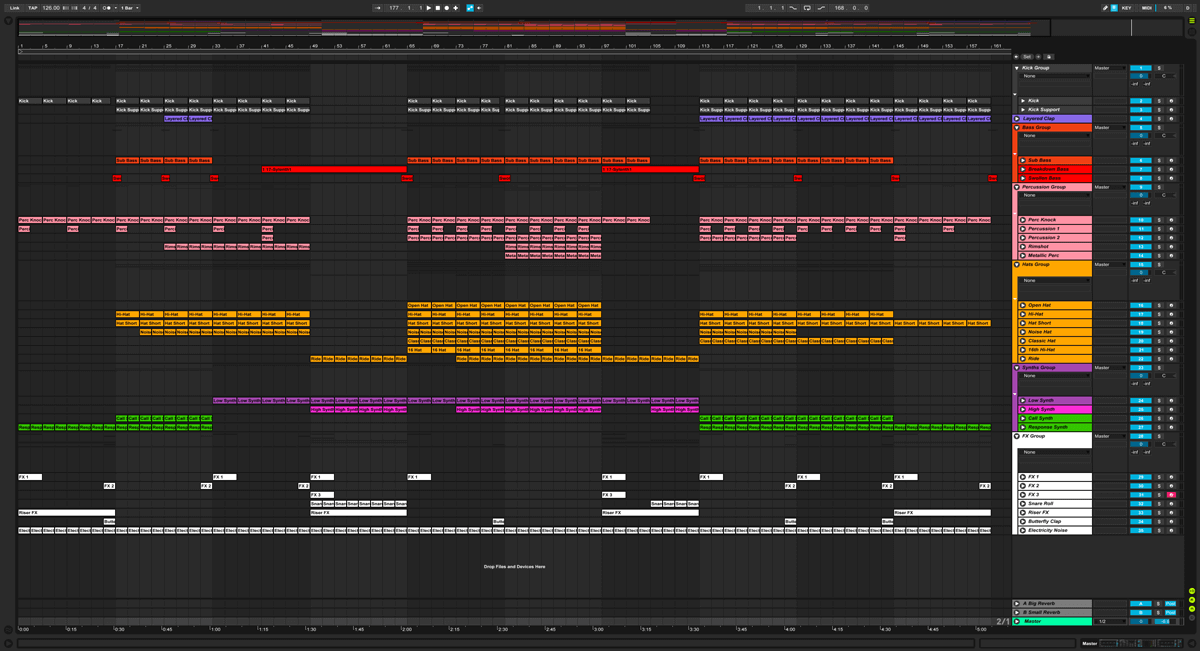Open the KEY map mode
Image resolution: width=1200 pixels, height=651 pixels.
1127,8
